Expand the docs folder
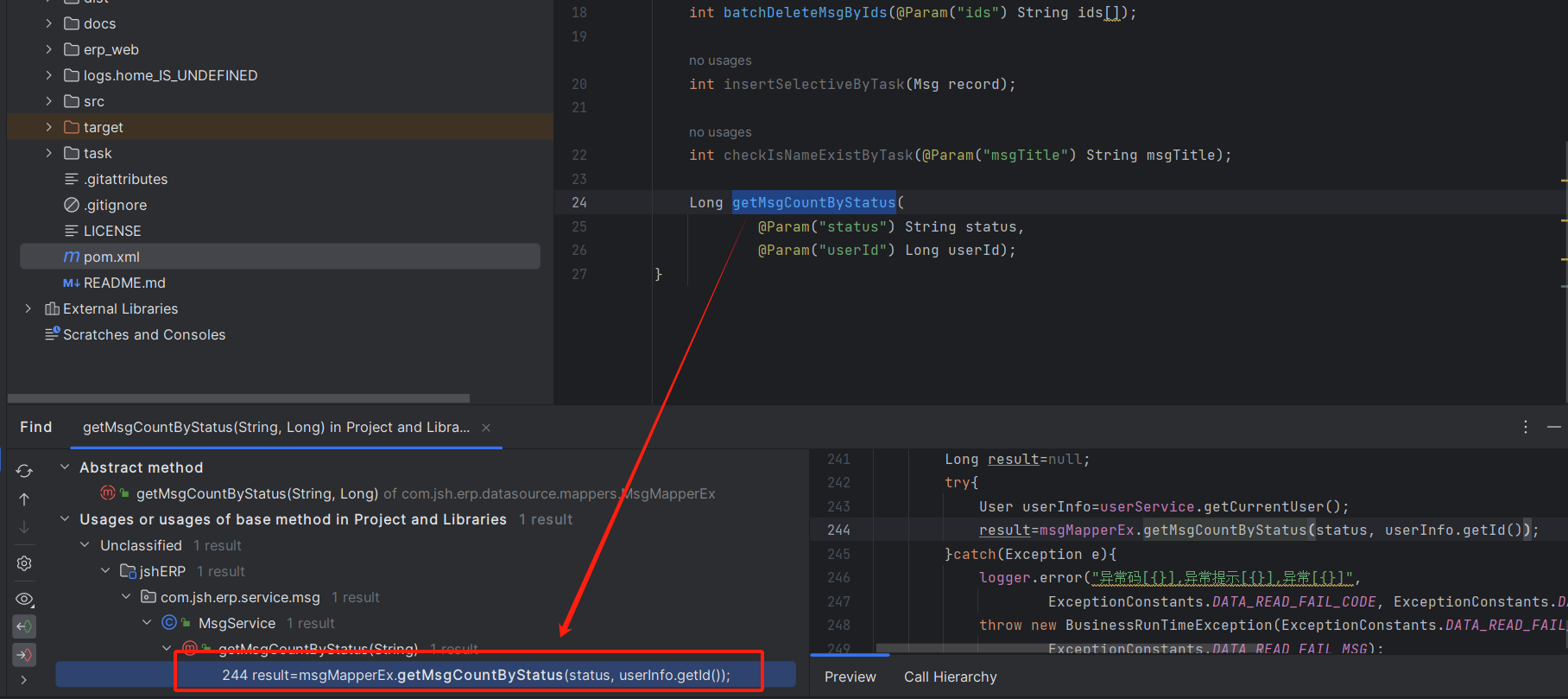 48,23
